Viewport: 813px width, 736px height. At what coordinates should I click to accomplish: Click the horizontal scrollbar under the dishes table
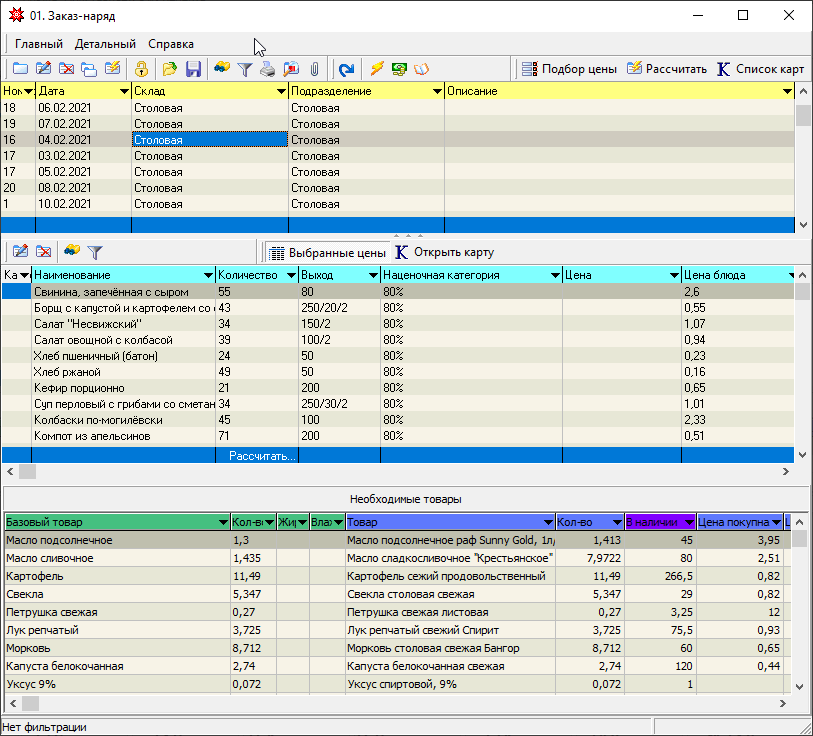pos(400,471)
